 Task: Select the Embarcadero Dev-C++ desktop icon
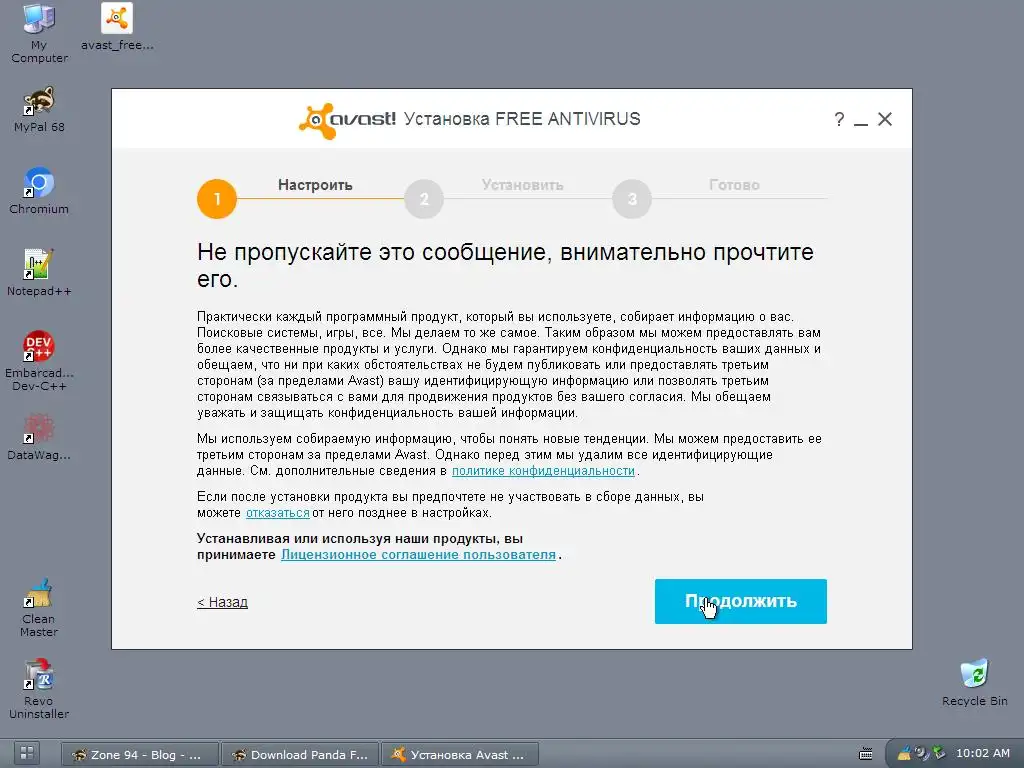(39, 361)
